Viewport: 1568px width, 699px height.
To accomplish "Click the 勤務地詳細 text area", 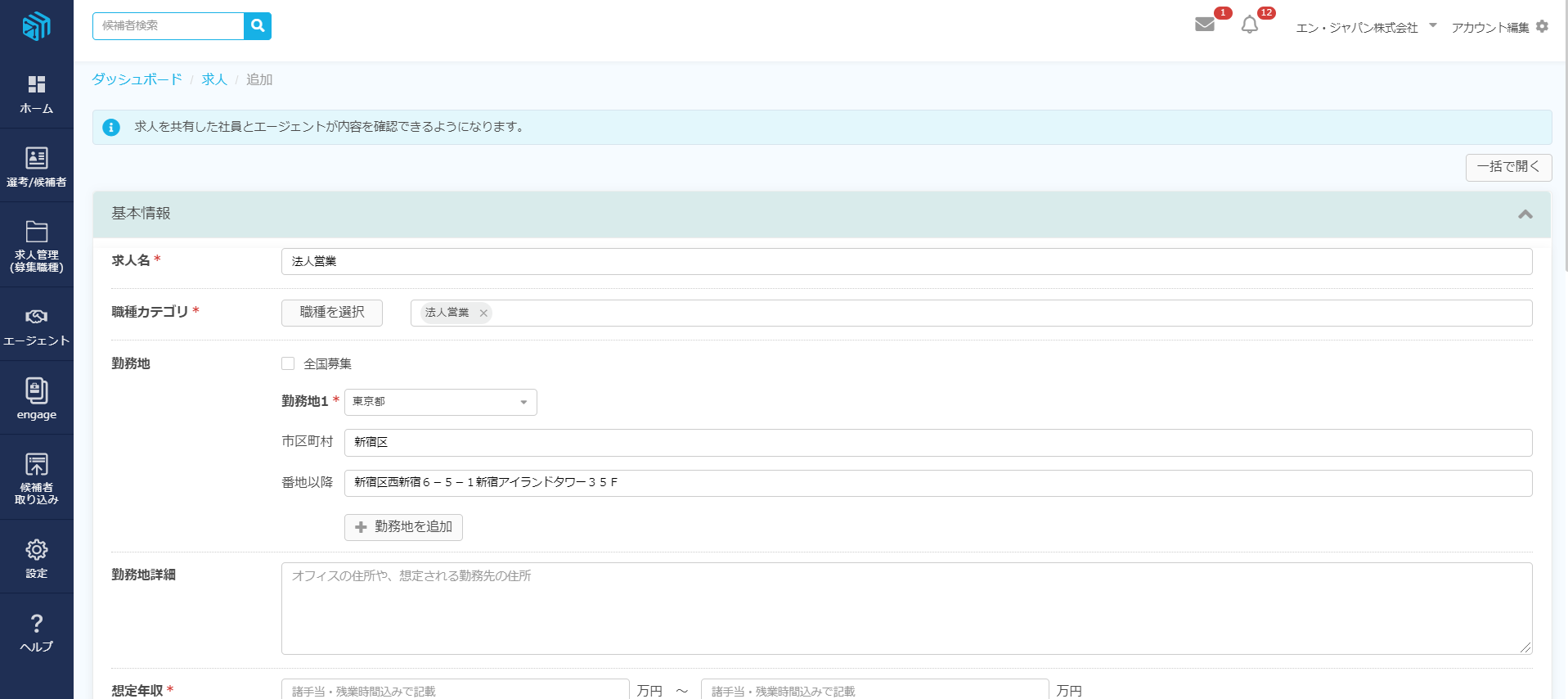I will [906, 608].
